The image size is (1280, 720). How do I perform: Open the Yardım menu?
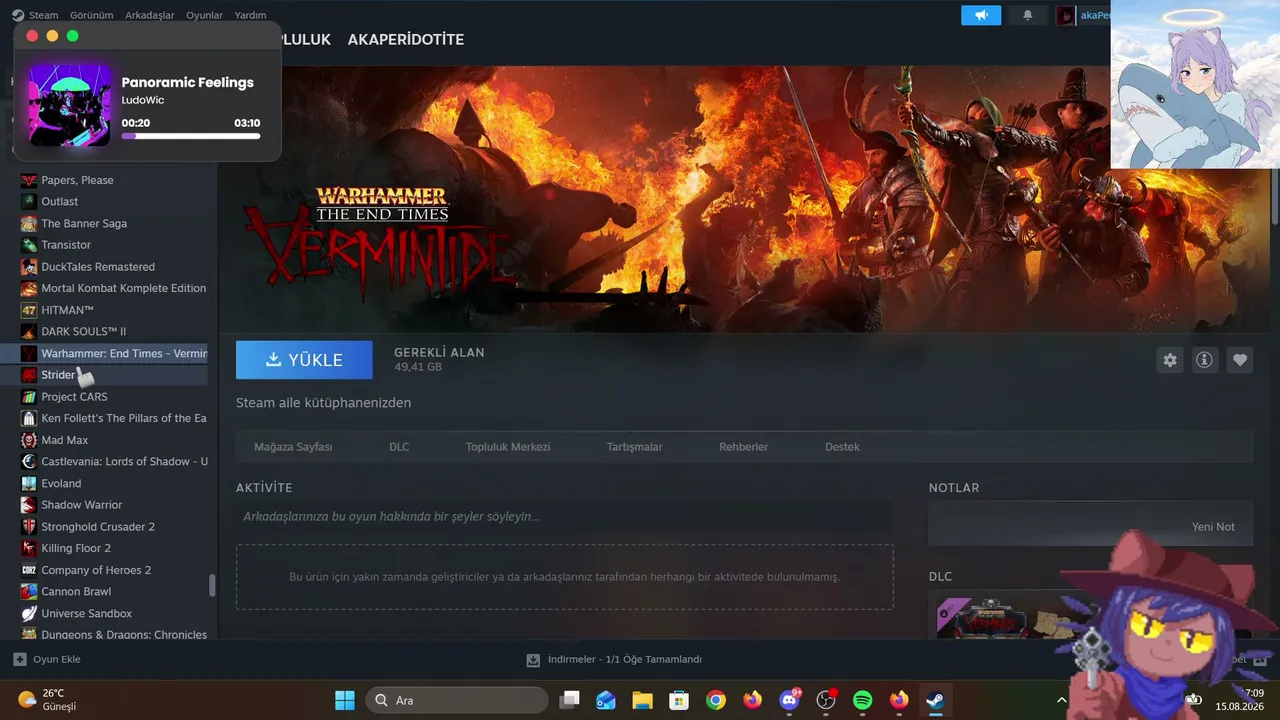pyautogui.click(x=250, y=15)
